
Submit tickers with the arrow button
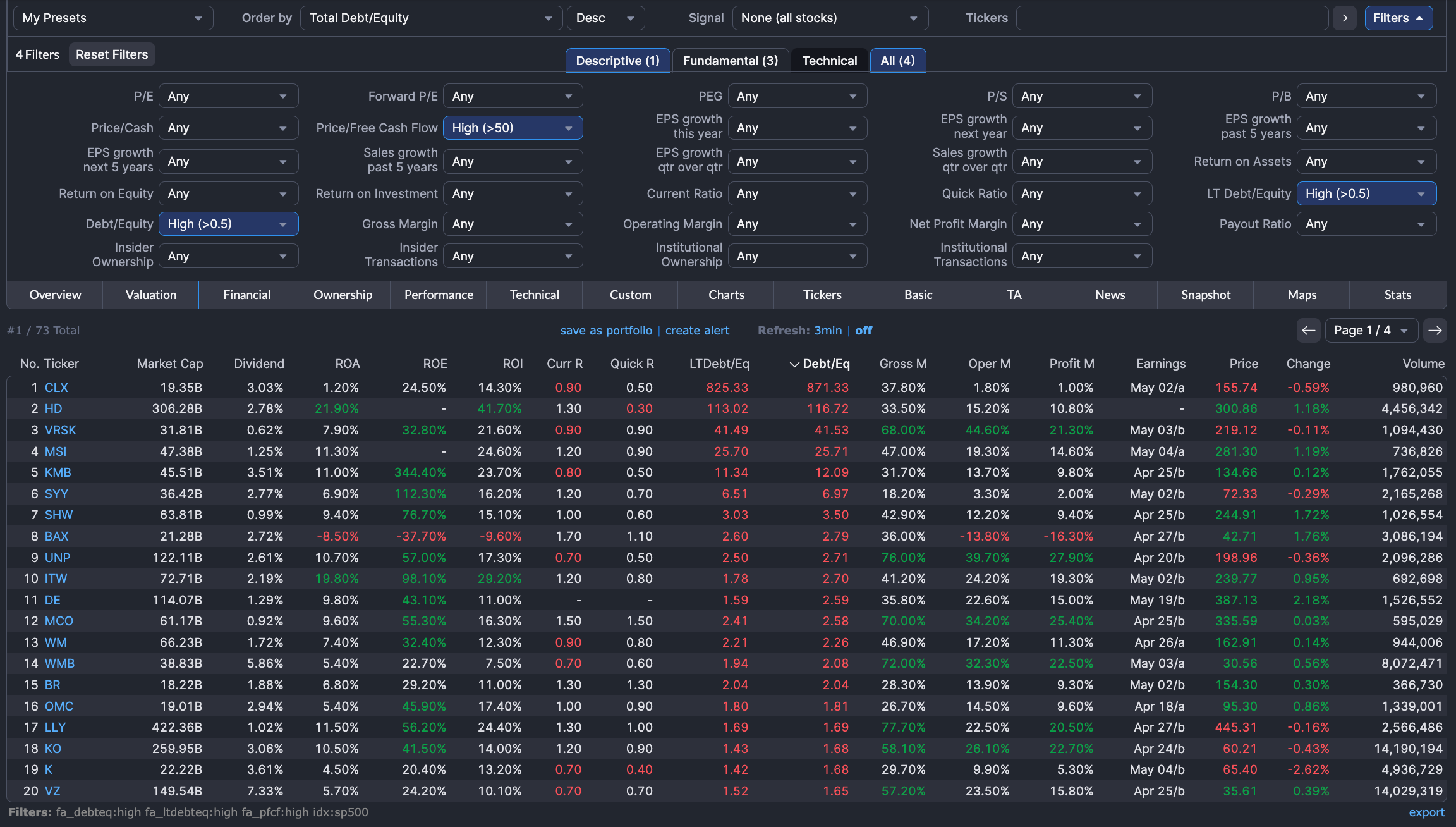click(1345, 18)
